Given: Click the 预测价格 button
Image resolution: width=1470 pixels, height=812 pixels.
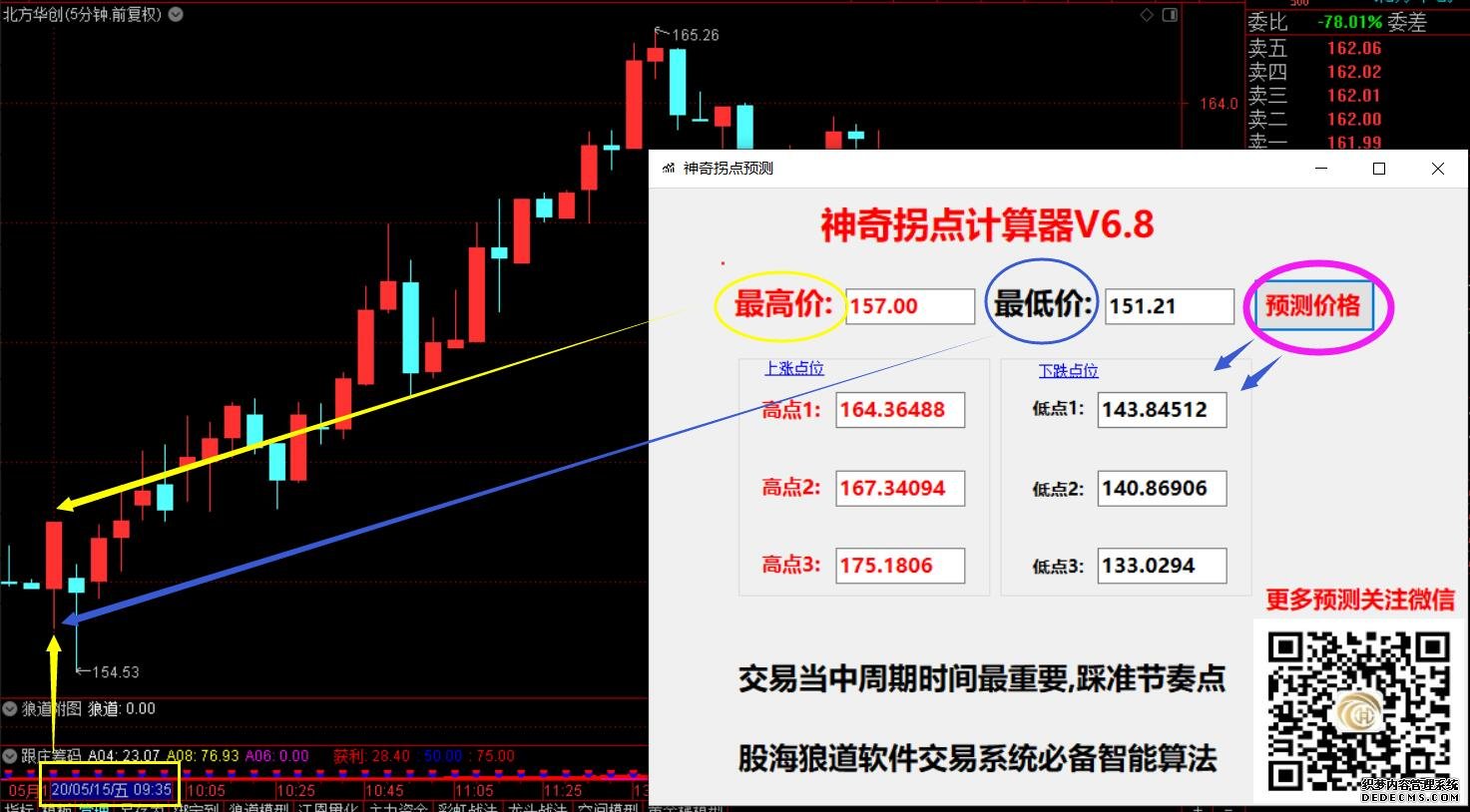Looking at the screenshot, I should tap(1312, 306).
